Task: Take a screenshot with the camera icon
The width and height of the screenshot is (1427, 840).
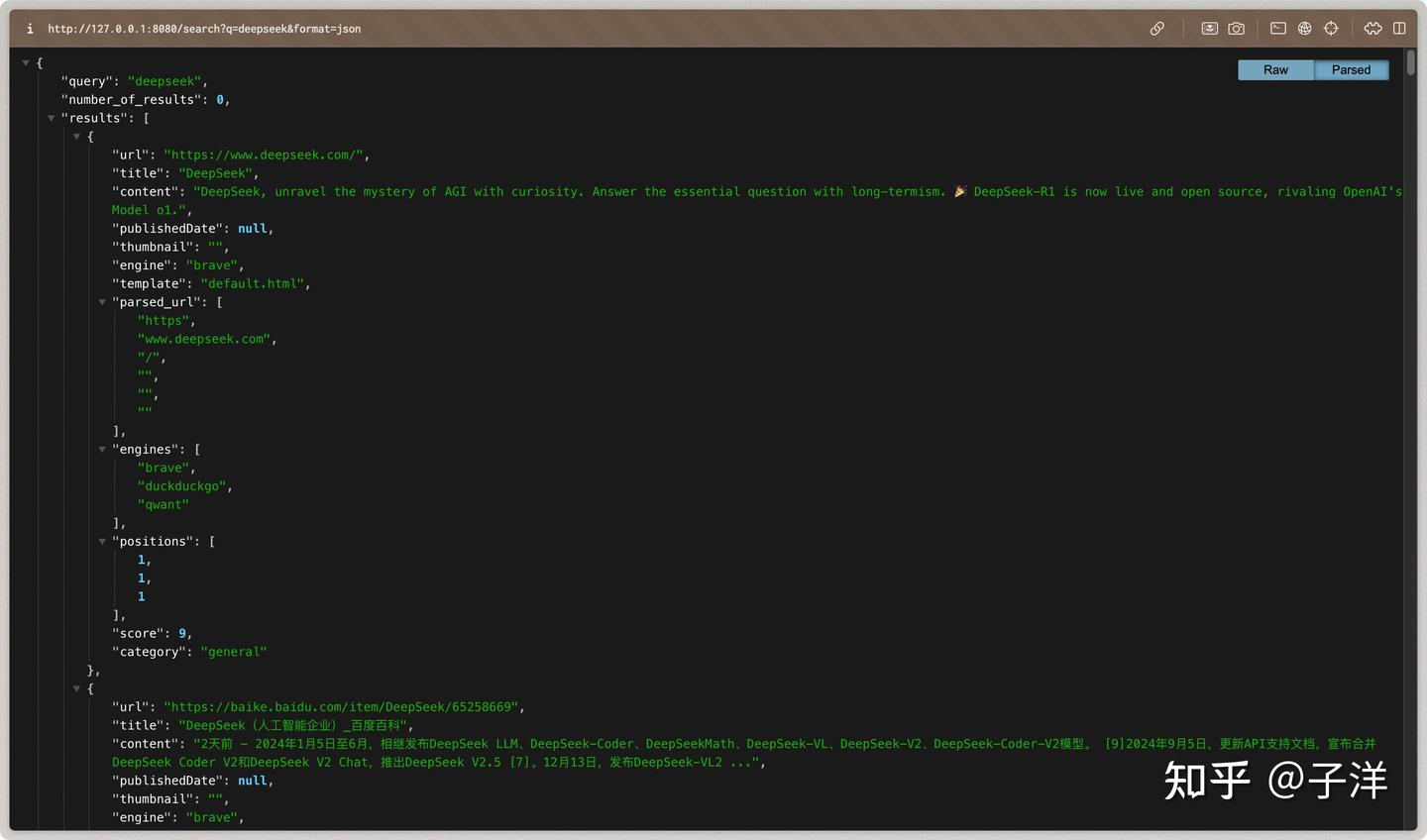Action: [1237, 29]
